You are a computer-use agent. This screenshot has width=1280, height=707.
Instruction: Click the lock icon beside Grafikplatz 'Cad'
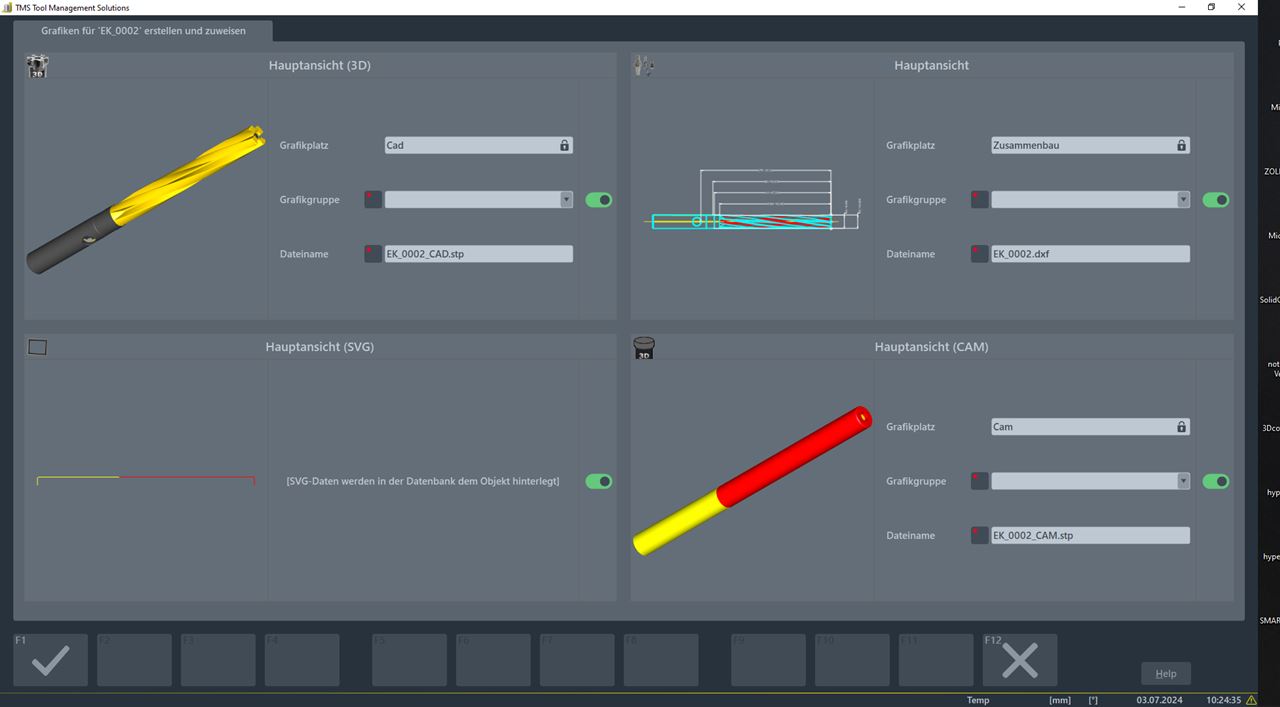(565, 145)
